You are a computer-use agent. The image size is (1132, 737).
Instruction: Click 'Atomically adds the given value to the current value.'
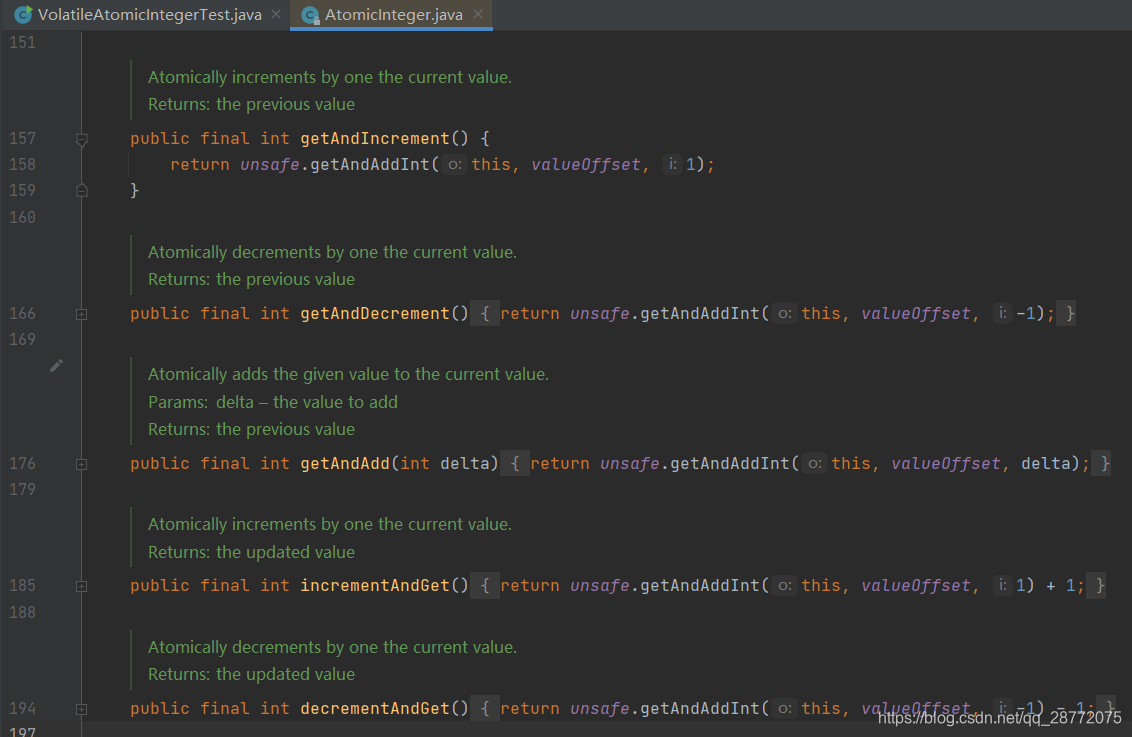pos(349,374)
